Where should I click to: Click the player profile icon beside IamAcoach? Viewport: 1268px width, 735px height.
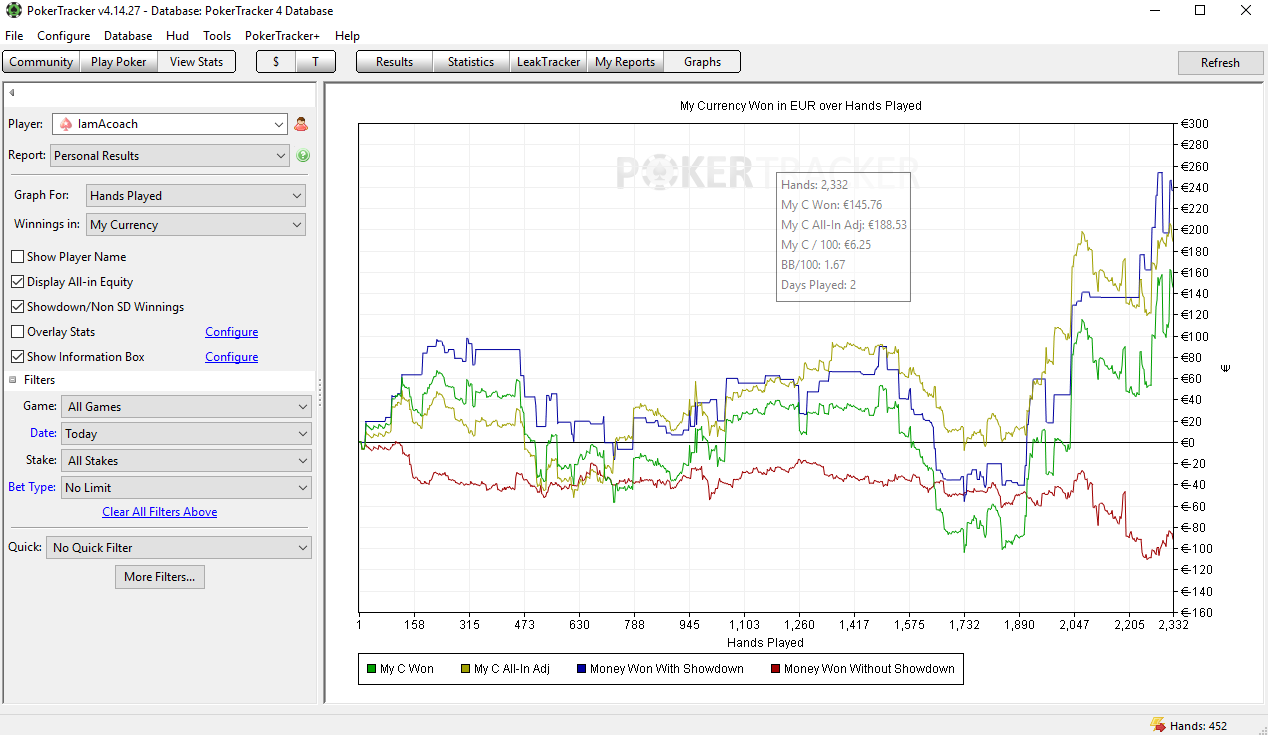pyautogui.click(x=301, y=124)
